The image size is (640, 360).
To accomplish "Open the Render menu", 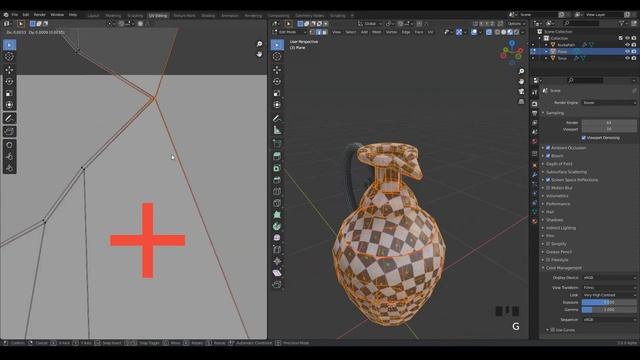I will coord(40,15).
